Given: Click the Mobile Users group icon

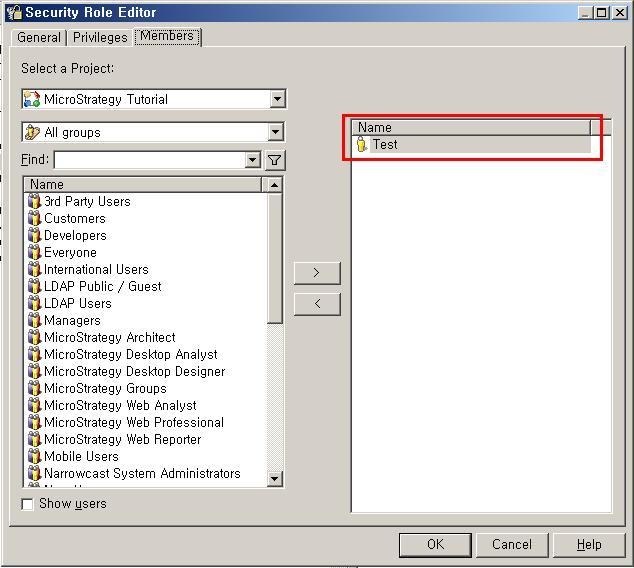Looking at the screenshot, I should [x=34, y=456].
